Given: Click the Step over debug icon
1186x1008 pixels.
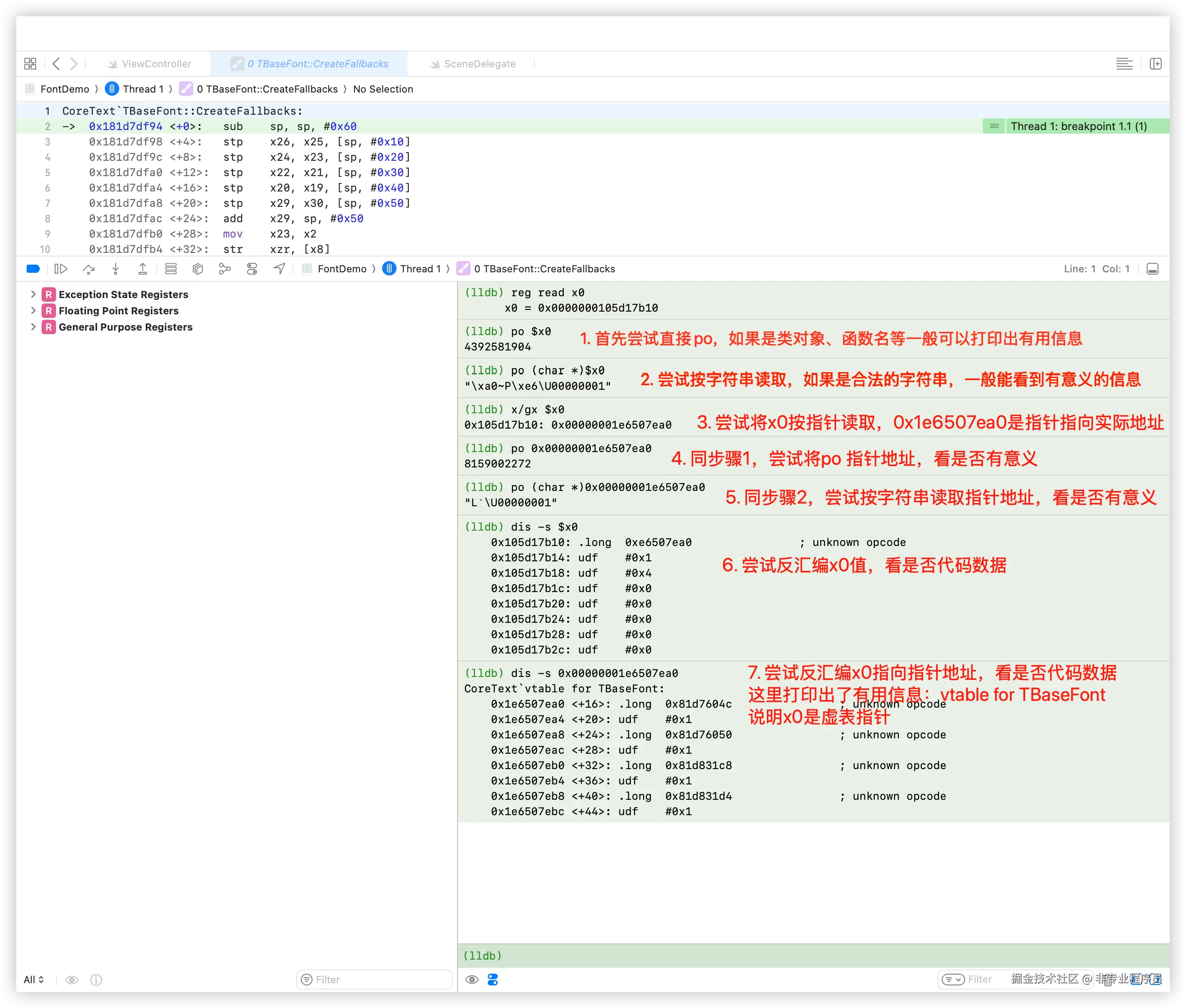Looking at the screenshot, I should [x=89, y=269].
